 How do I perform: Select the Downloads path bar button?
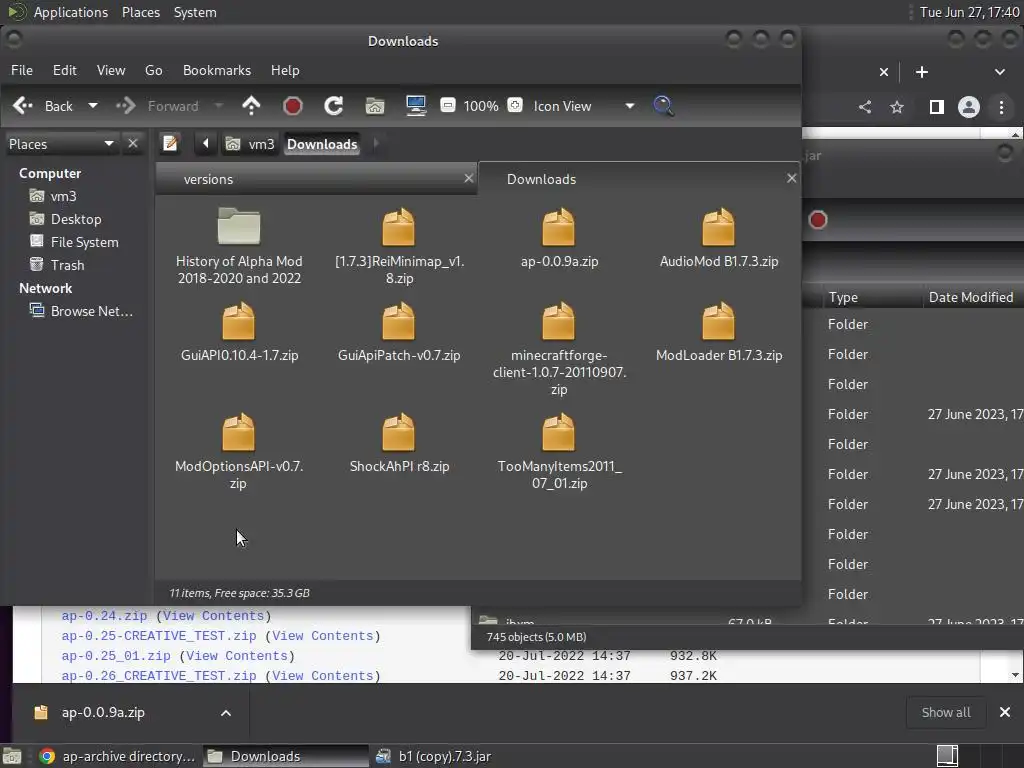click(322, 144)
